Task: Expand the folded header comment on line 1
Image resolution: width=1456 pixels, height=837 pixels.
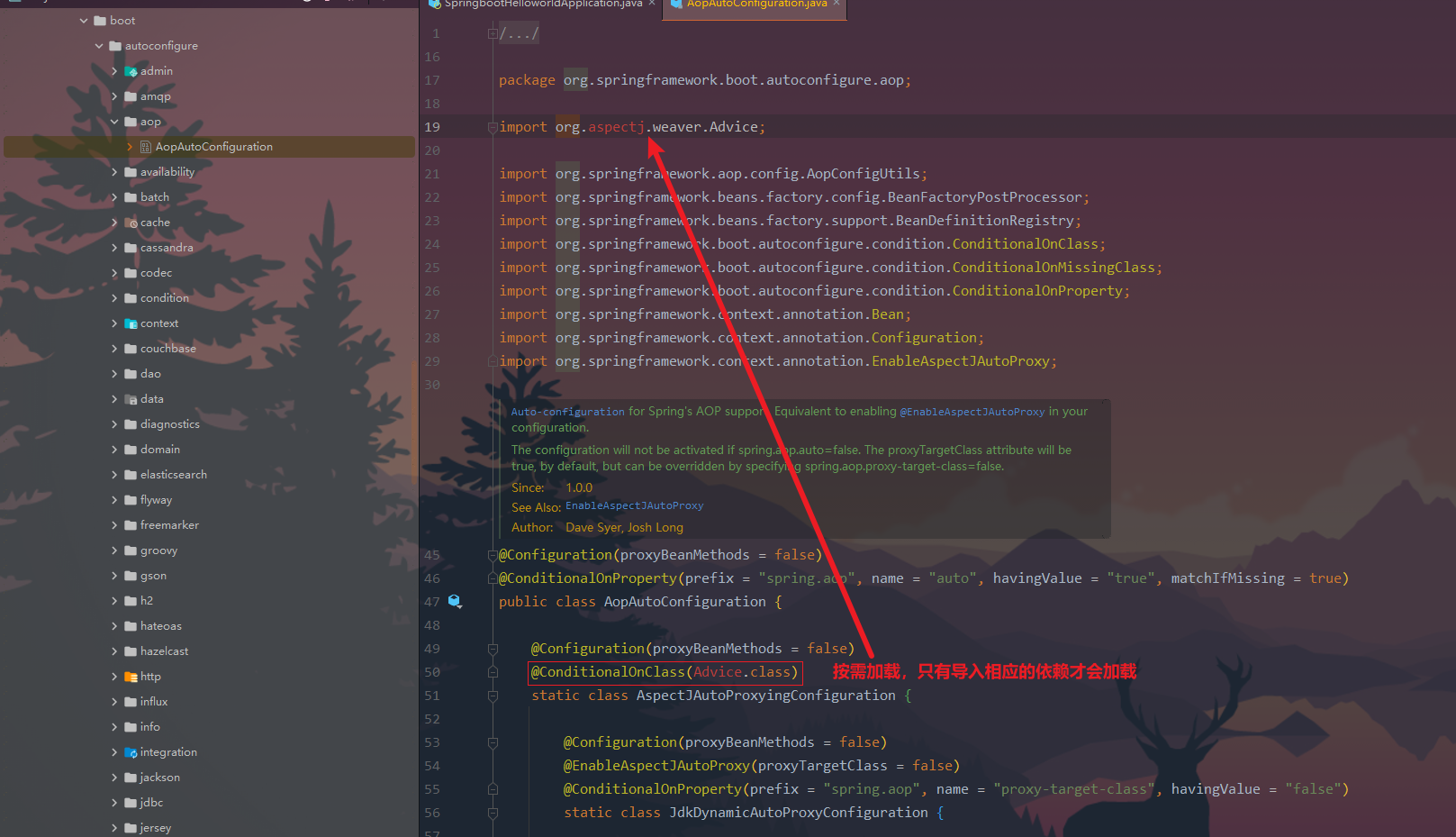Action: click(x=493, y=34)
